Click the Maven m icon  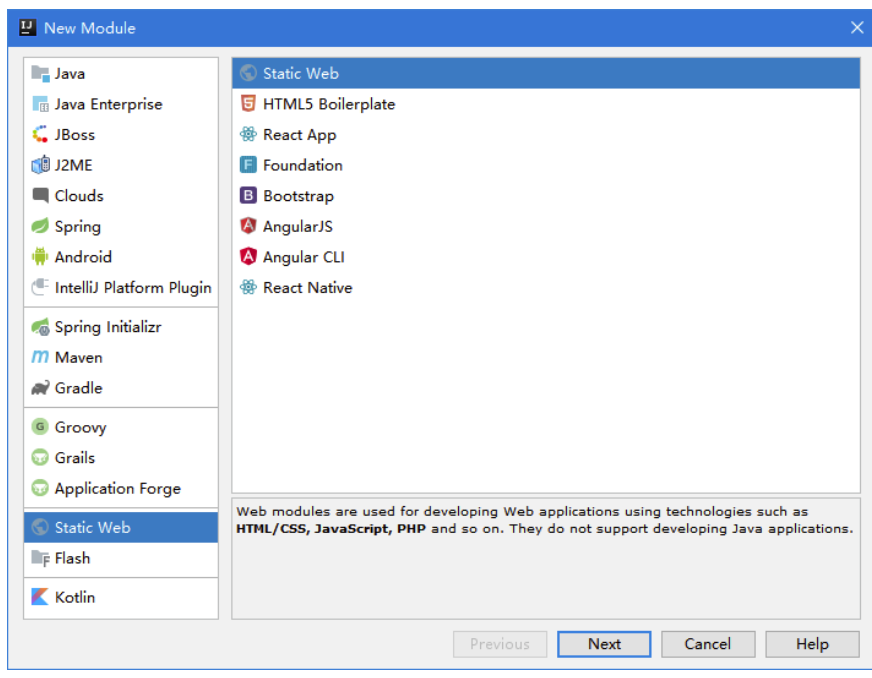pos(40,357)
